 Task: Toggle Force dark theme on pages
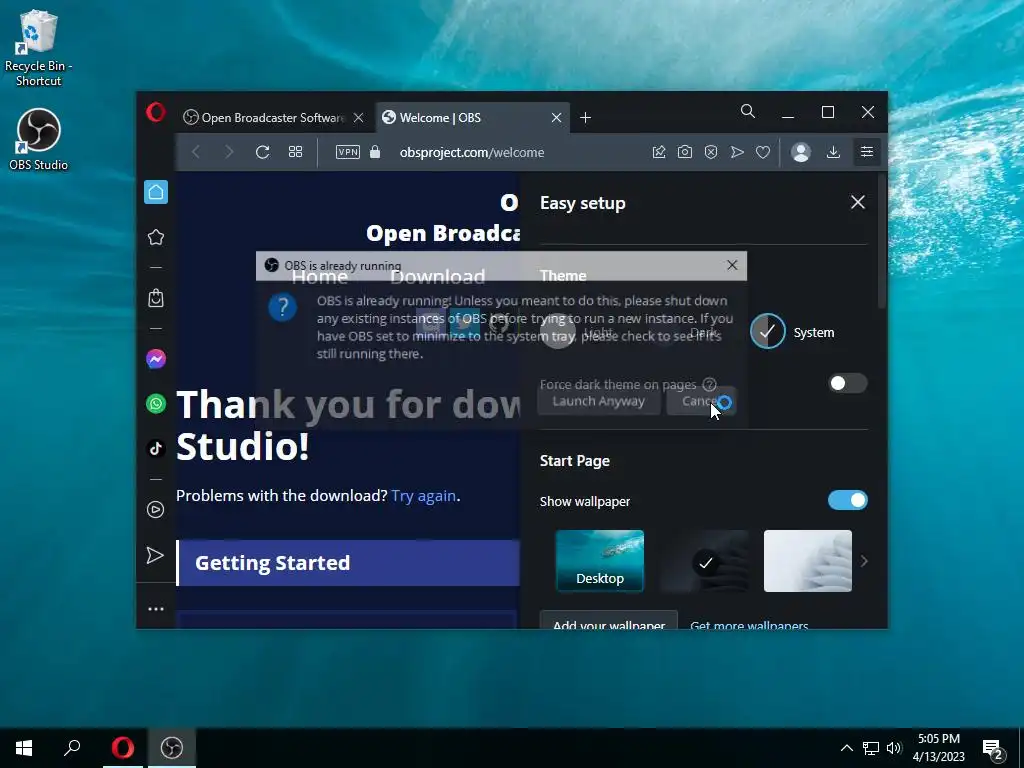(847, 383)
